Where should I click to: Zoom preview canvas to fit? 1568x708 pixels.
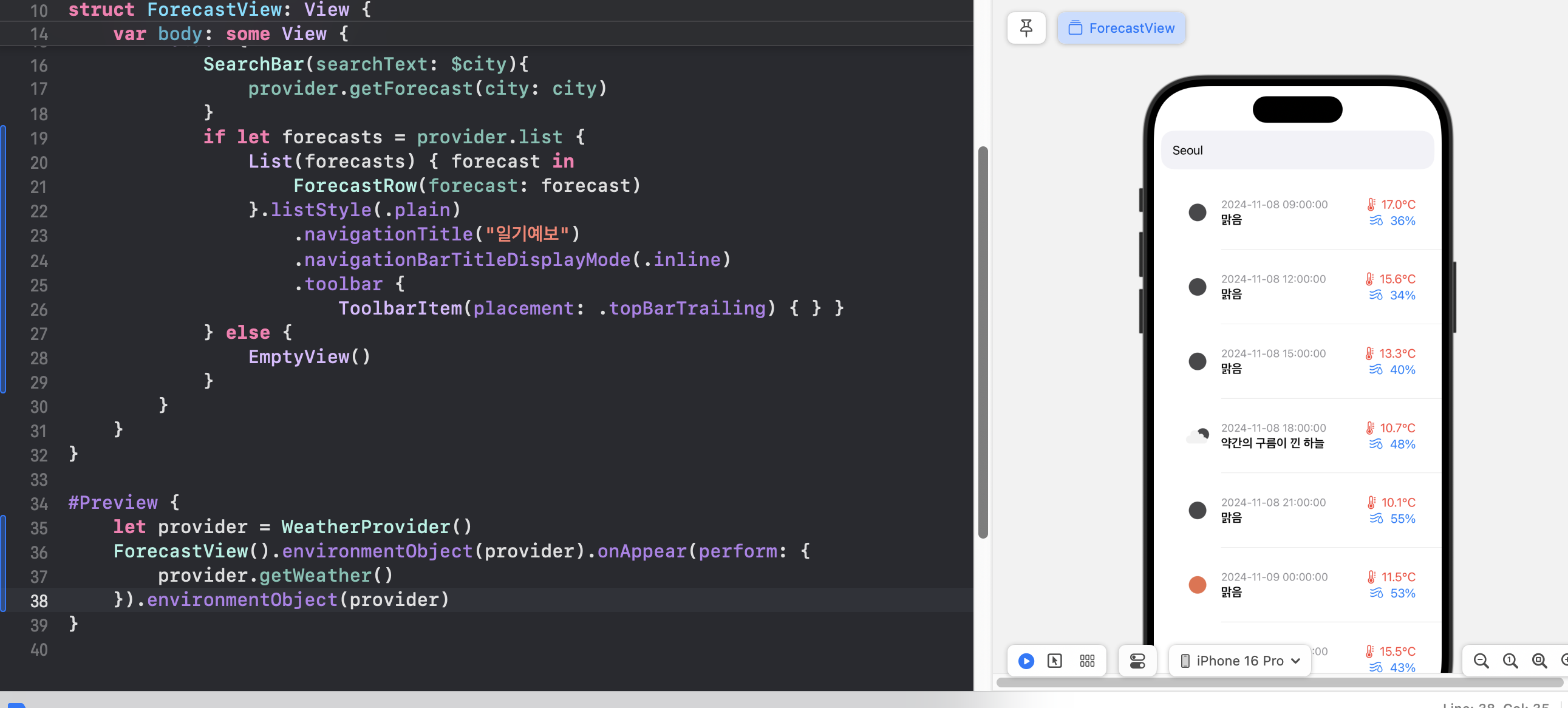coord(1539,661)
